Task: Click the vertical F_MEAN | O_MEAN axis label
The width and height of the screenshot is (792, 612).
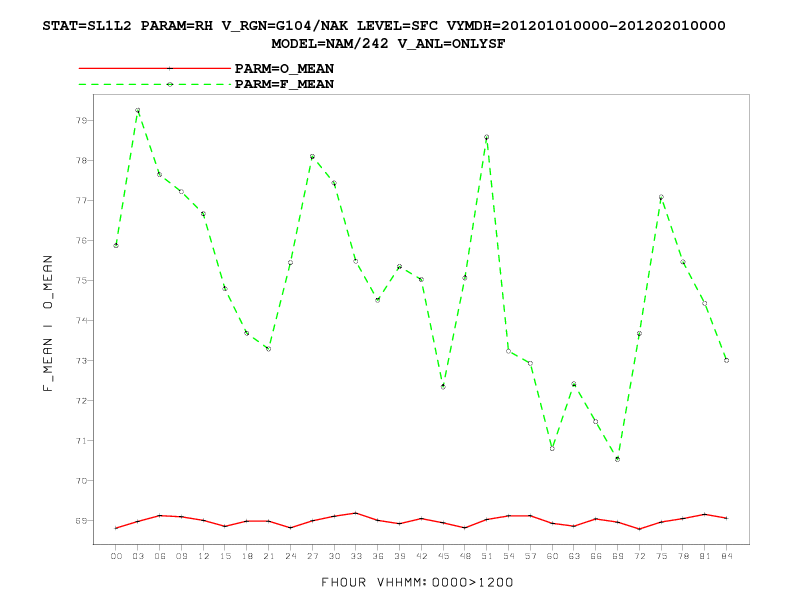Action: [x=47, y=324]
